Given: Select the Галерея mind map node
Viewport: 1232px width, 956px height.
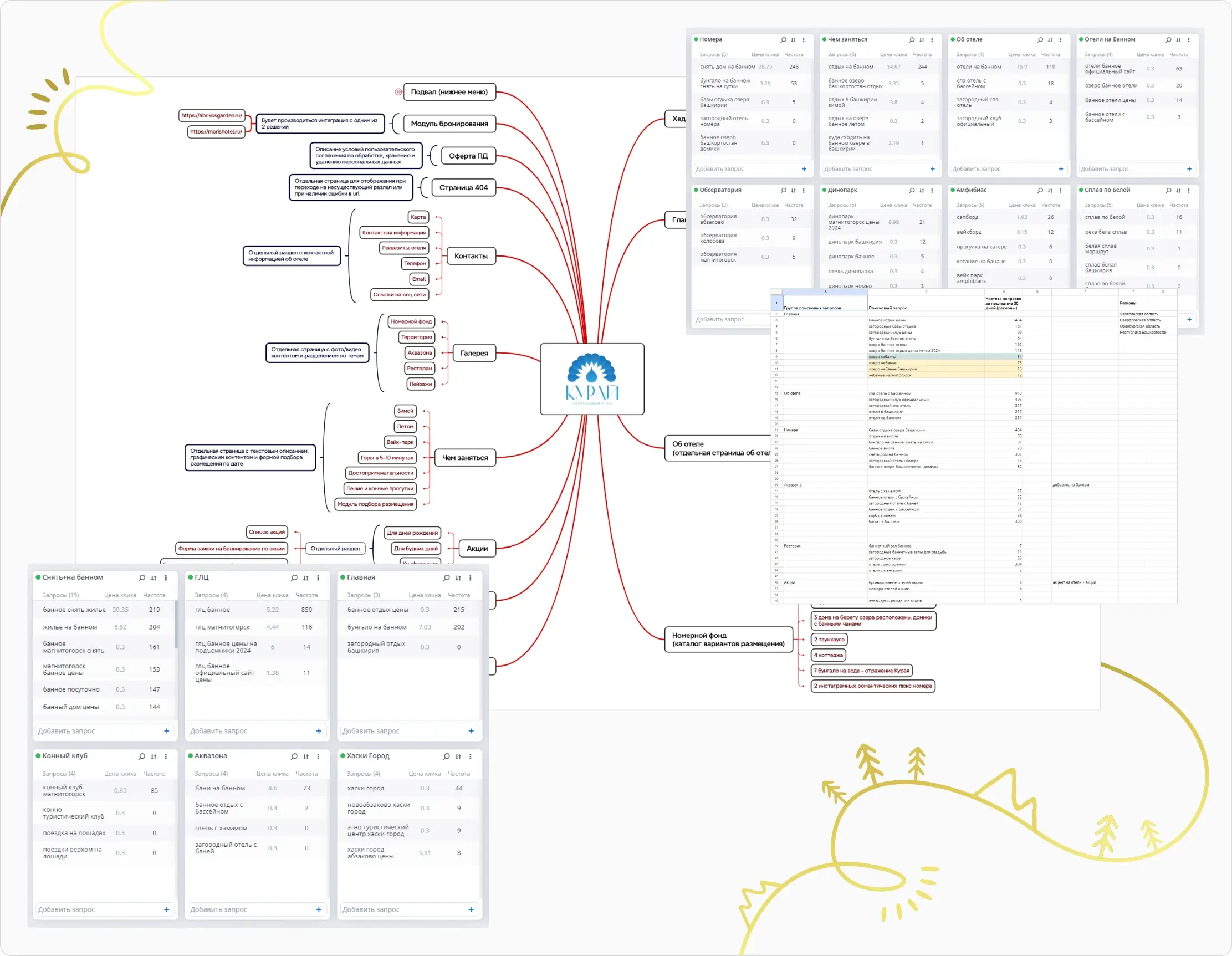Looking at the screenshot, I should 474,354.
